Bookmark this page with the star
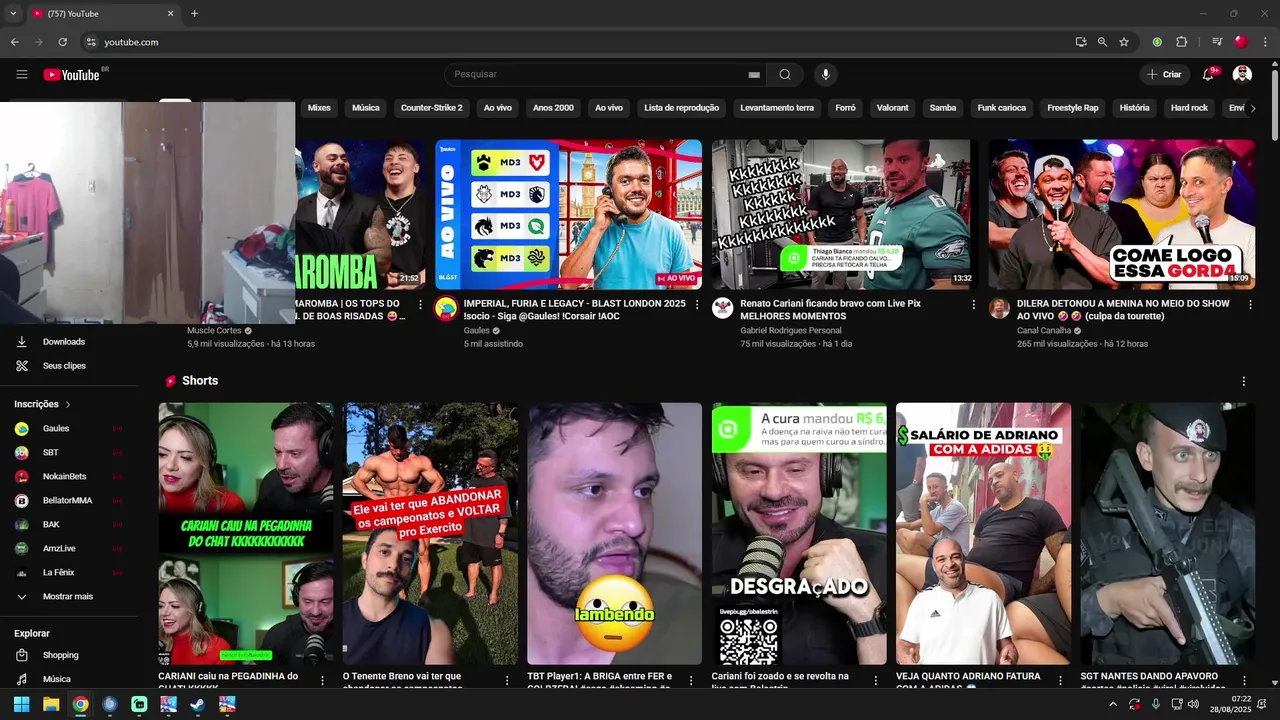Screen dimensions: 1280x720 coord(1124,42)
